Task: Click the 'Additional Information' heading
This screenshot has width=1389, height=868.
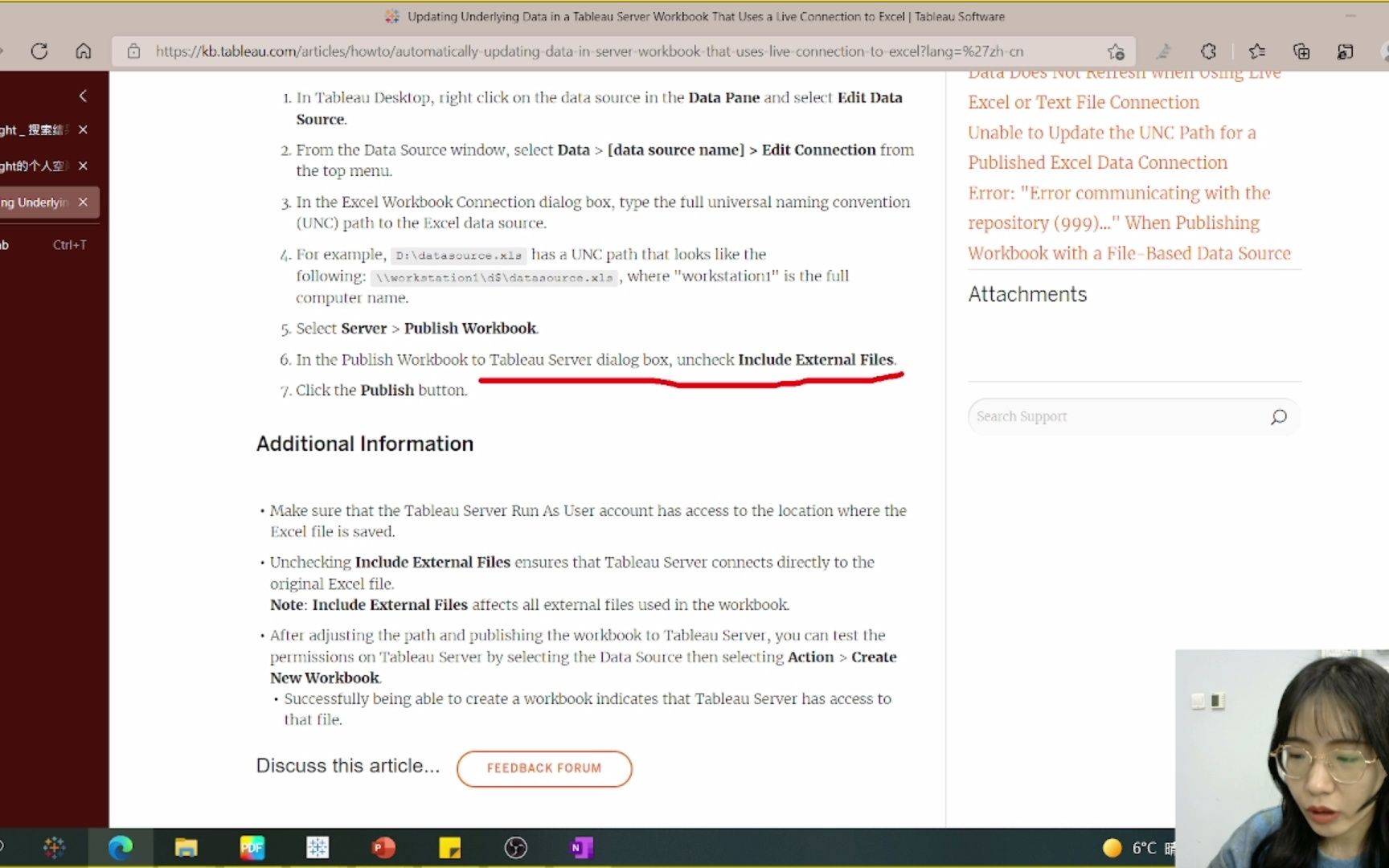Action: click(x=365, y=444)
